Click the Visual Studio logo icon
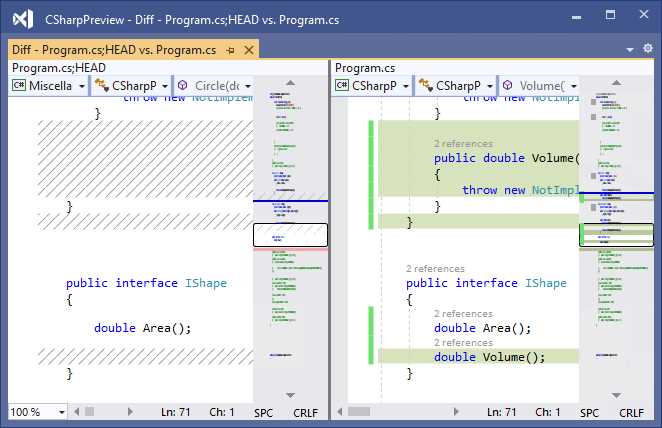Viewport: 662px width, 428px height. pyautogui.click(x=22, y=19)
